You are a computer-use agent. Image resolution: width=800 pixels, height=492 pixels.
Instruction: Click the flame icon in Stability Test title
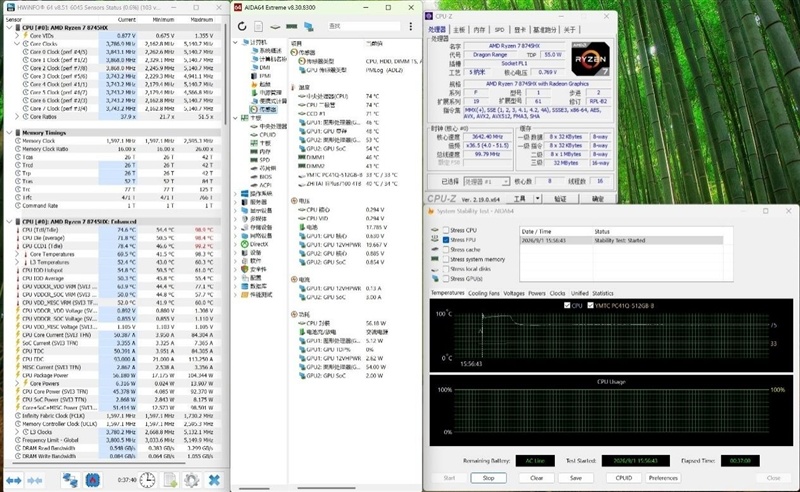click(x=431, y=211)
